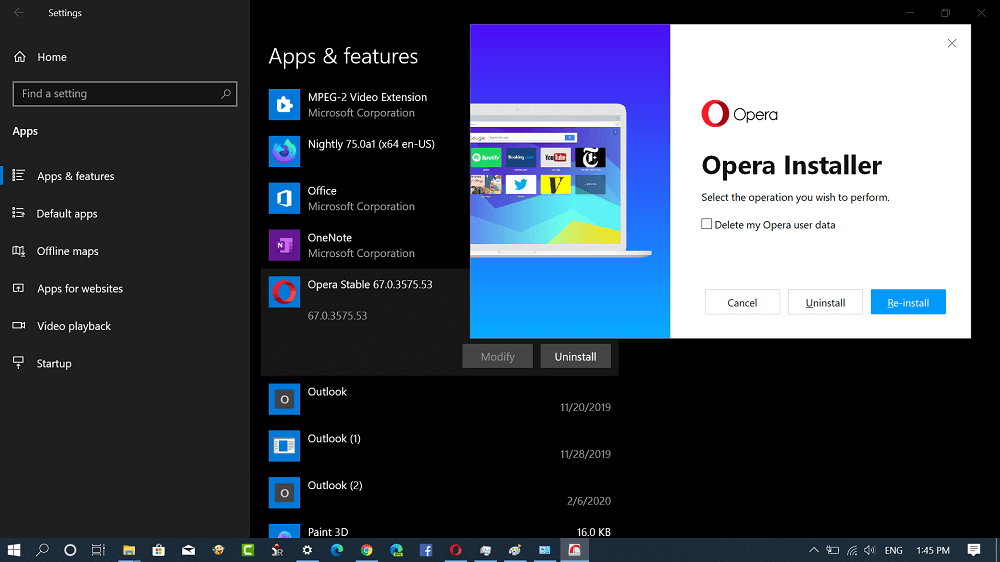
Task: Click the Wi-Fi network tray icon
Action: pos(852,550)
